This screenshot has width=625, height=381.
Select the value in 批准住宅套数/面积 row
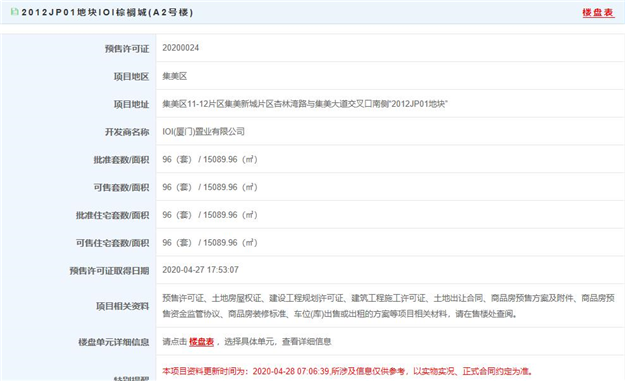(210, 215)
